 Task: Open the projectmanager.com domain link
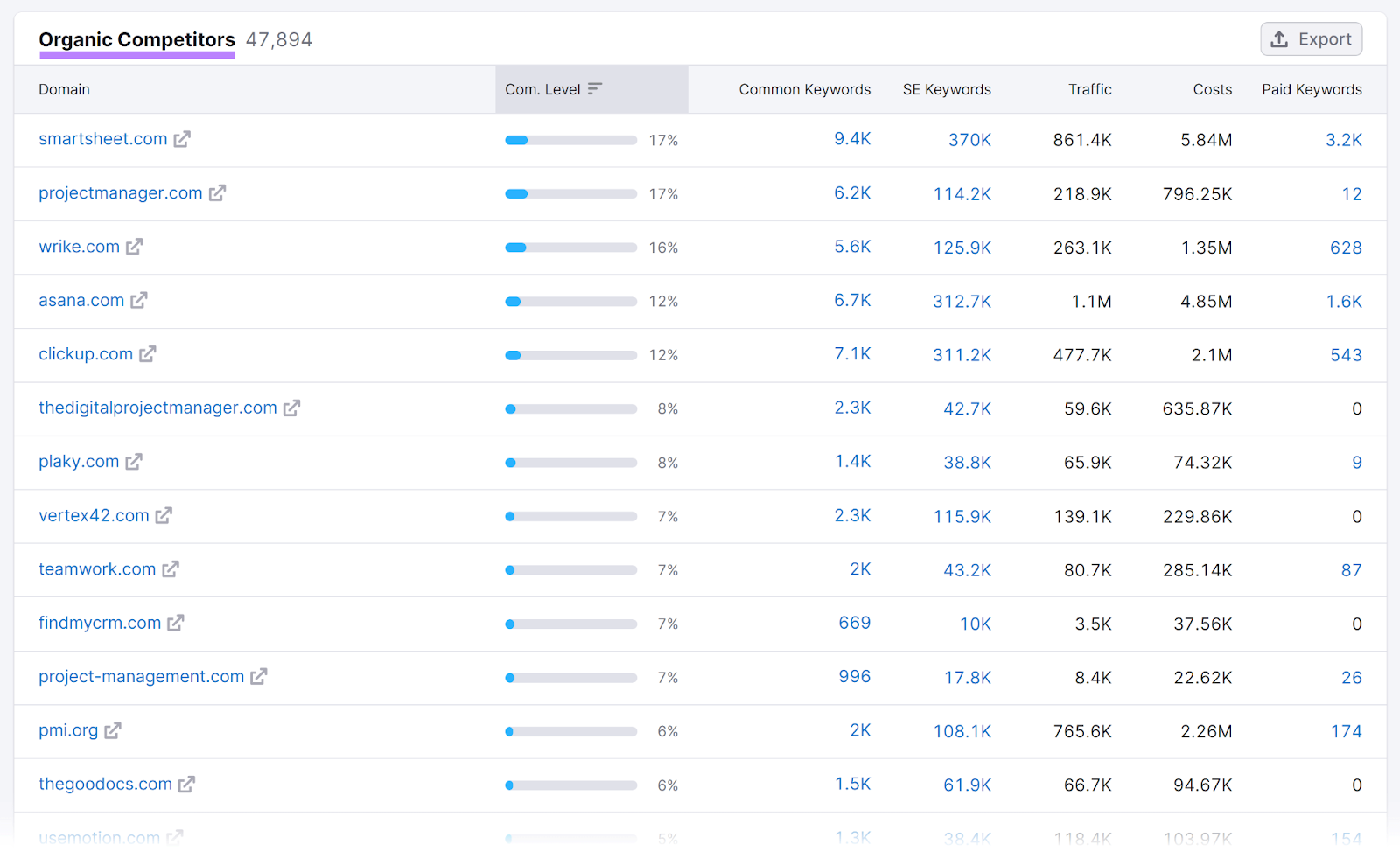point(119,192)
